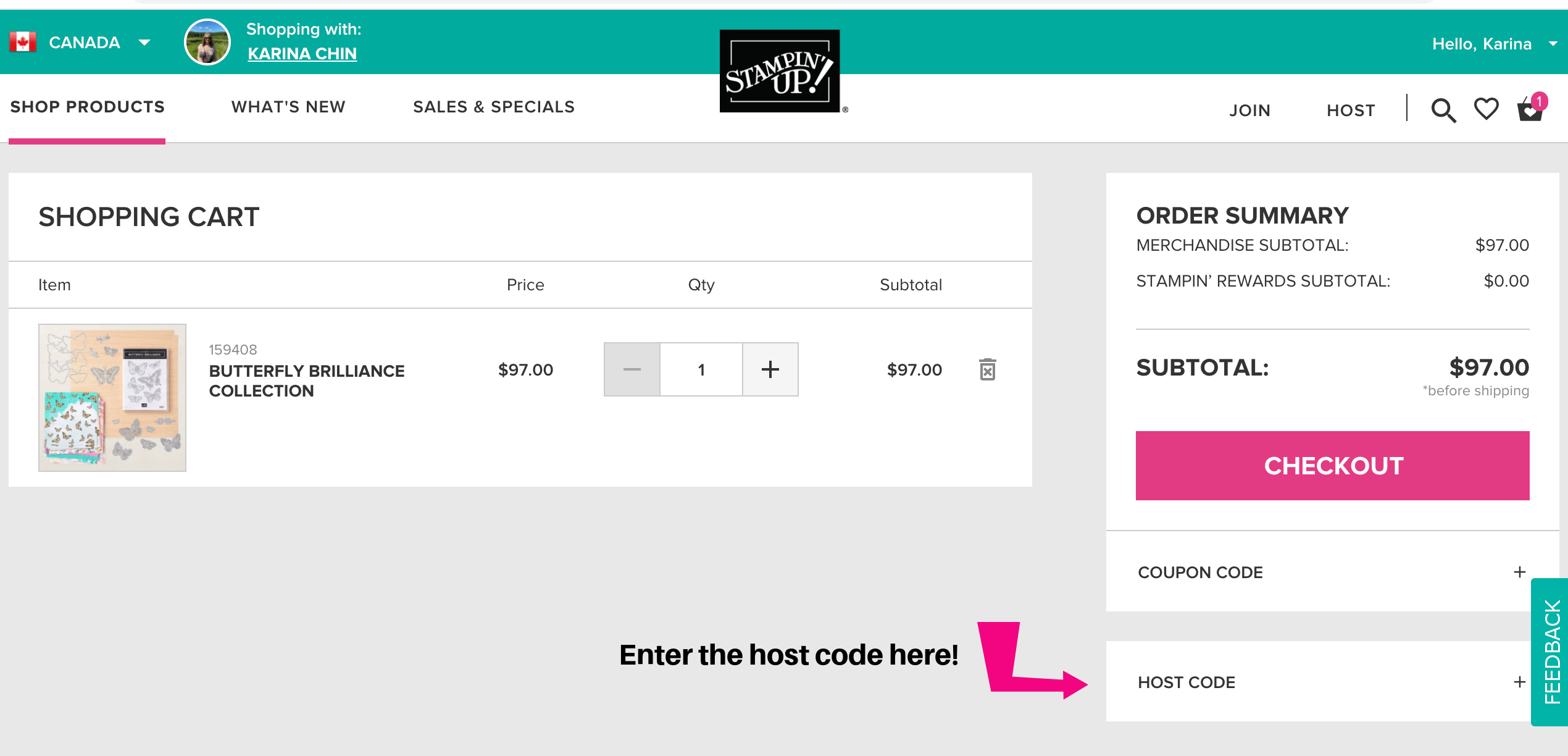Click the quantity input field

coord(701,369)
